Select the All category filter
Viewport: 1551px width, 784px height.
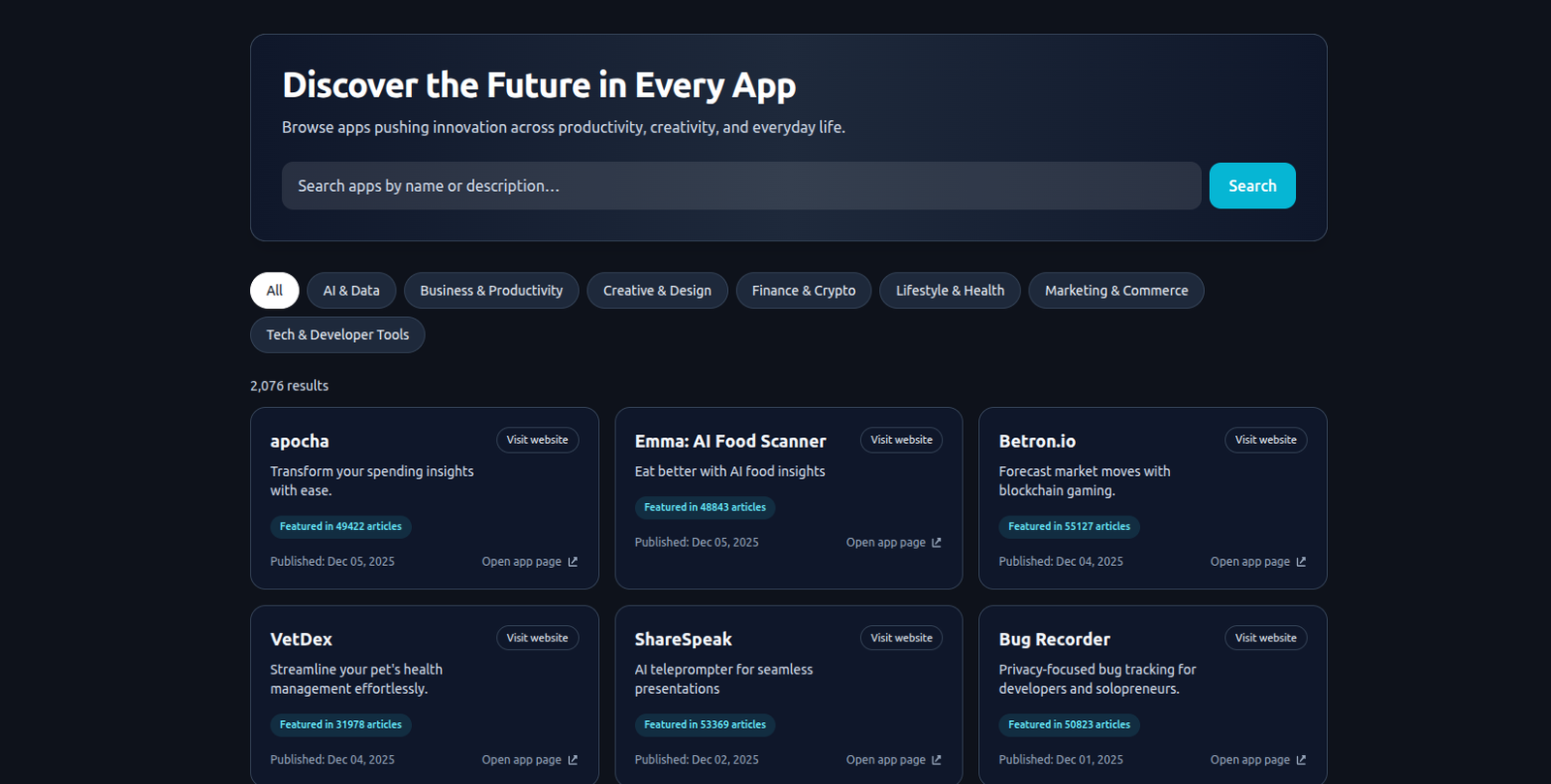click(274, 291)
